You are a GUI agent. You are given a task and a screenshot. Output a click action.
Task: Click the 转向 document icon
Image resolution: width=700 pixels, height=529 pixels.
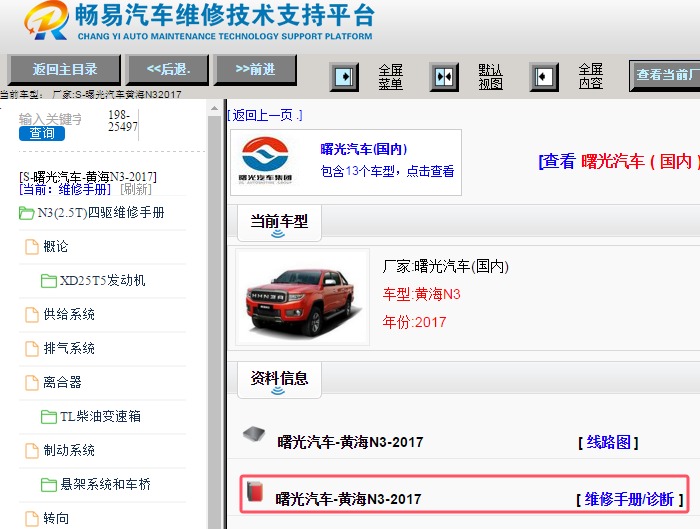tap(32, 519)
